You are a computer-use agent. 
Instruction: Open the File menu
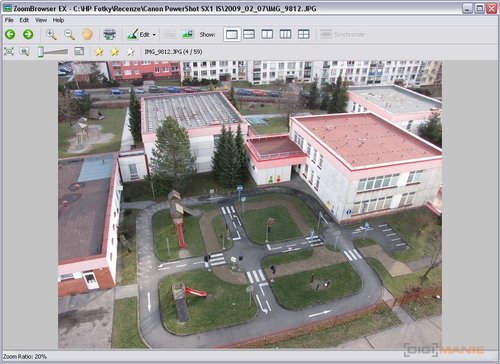point(9,20)
